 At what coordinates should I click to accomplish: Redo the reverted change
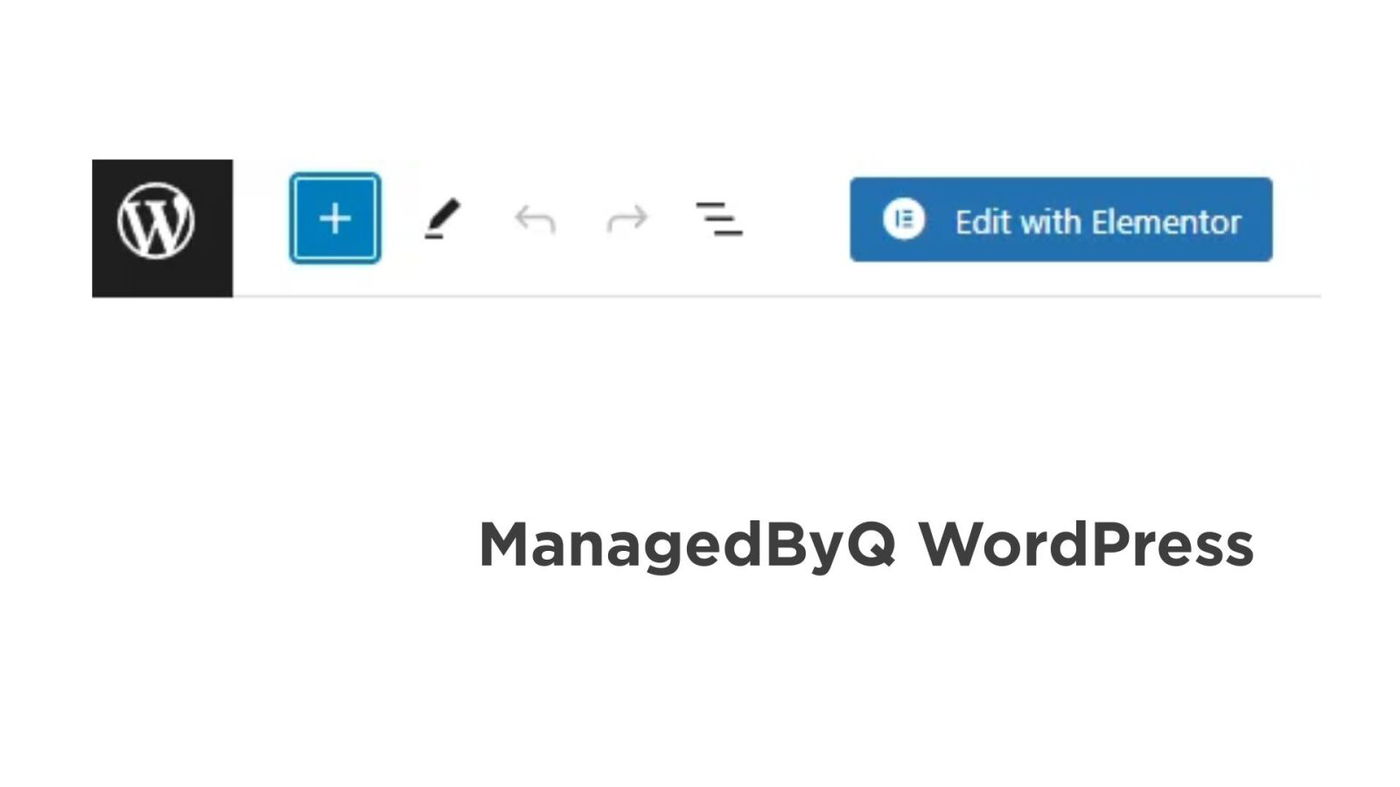[x=627, y=219]
